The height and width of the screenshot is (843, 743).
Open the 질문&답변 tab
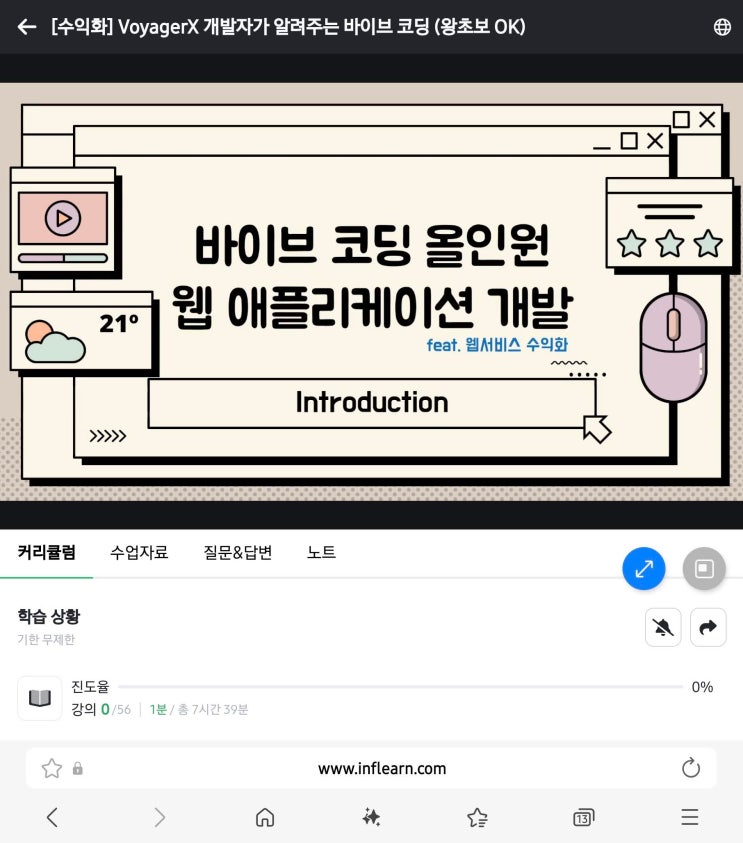[238, 552]
